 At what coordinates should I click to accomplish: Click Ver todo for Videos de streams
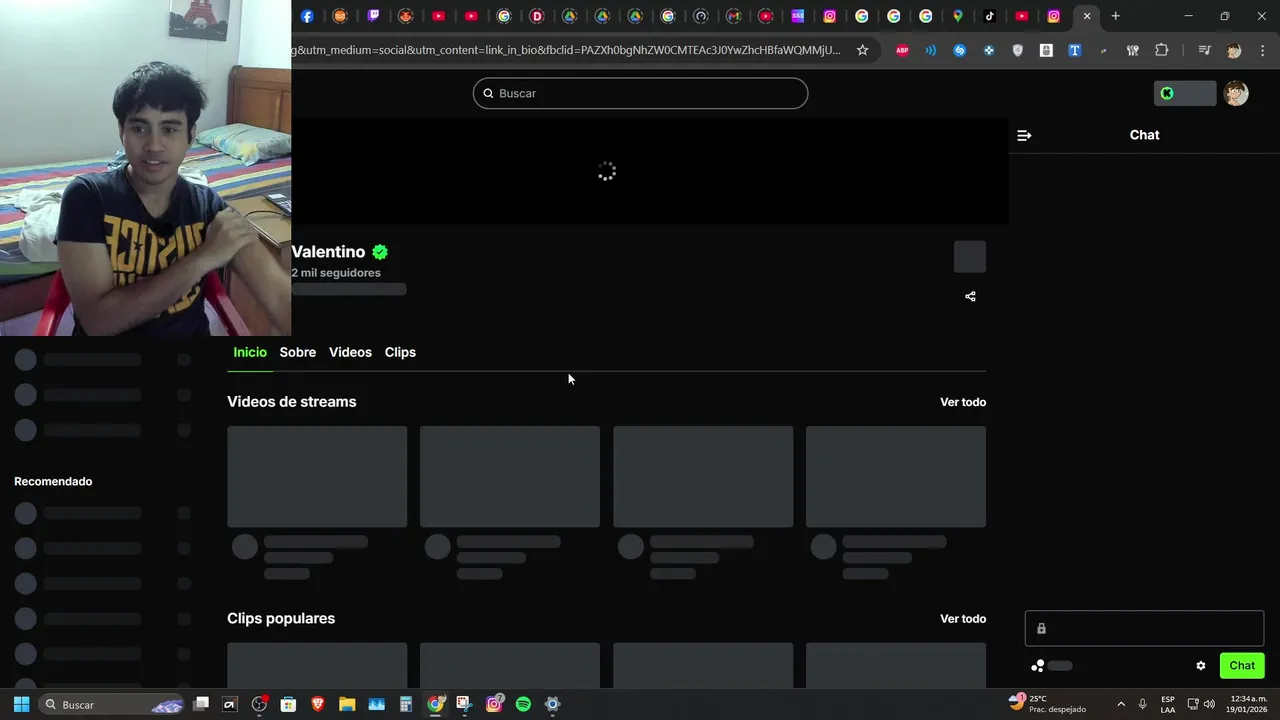pyautogui.click(x=963, y=402)
